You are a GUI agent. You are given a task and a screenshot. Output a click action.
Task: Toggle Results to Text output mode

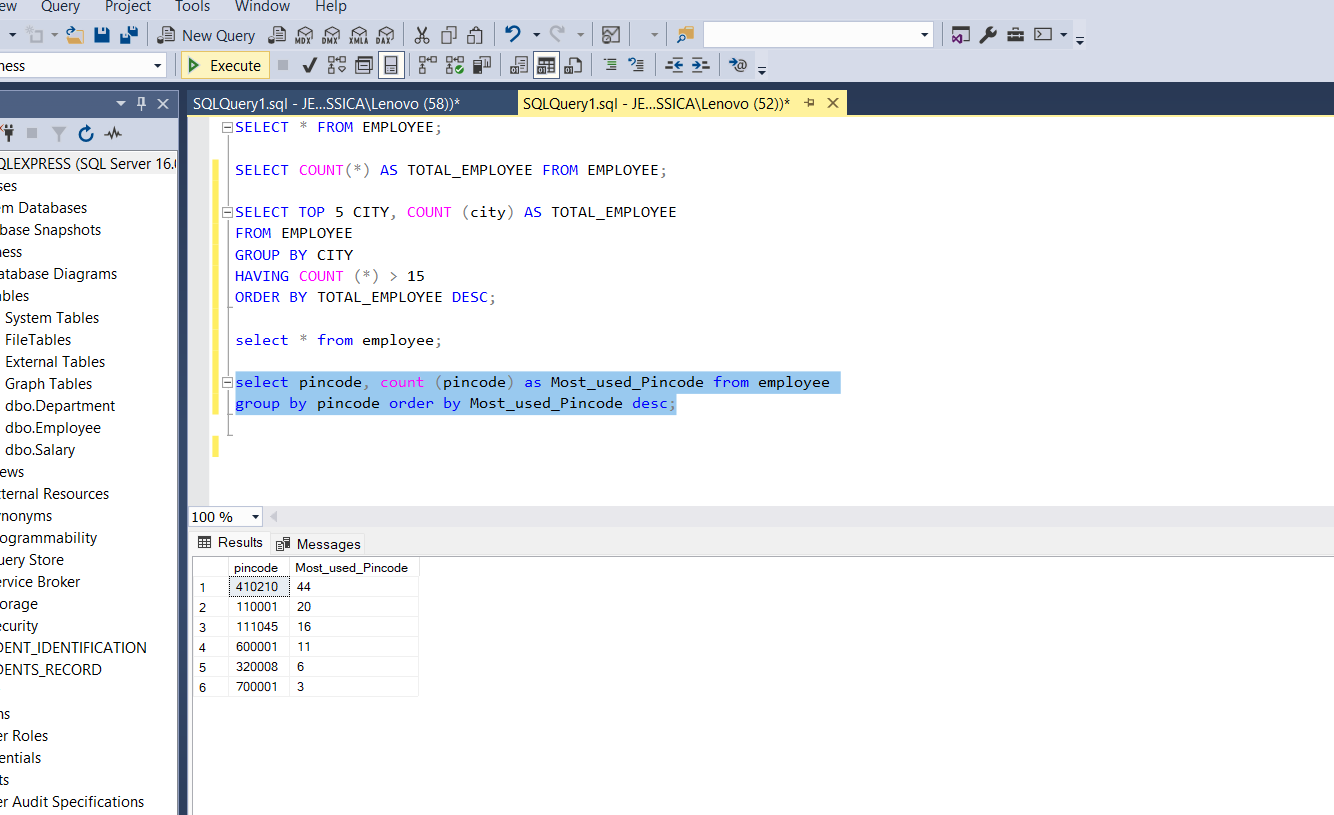[x=518, y=65]
